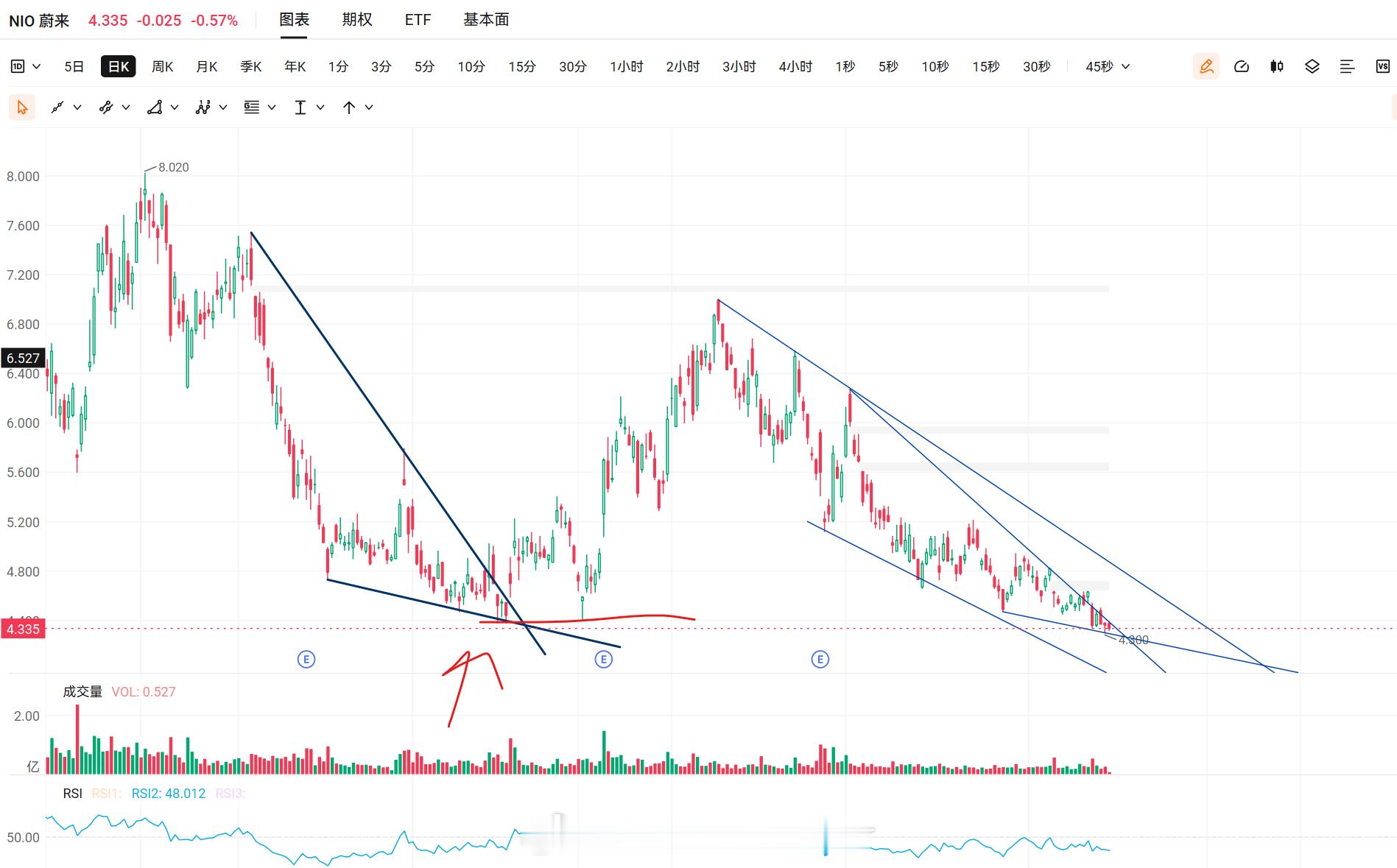Choose the 10分 interval
1397x868 pixels.
471,66
